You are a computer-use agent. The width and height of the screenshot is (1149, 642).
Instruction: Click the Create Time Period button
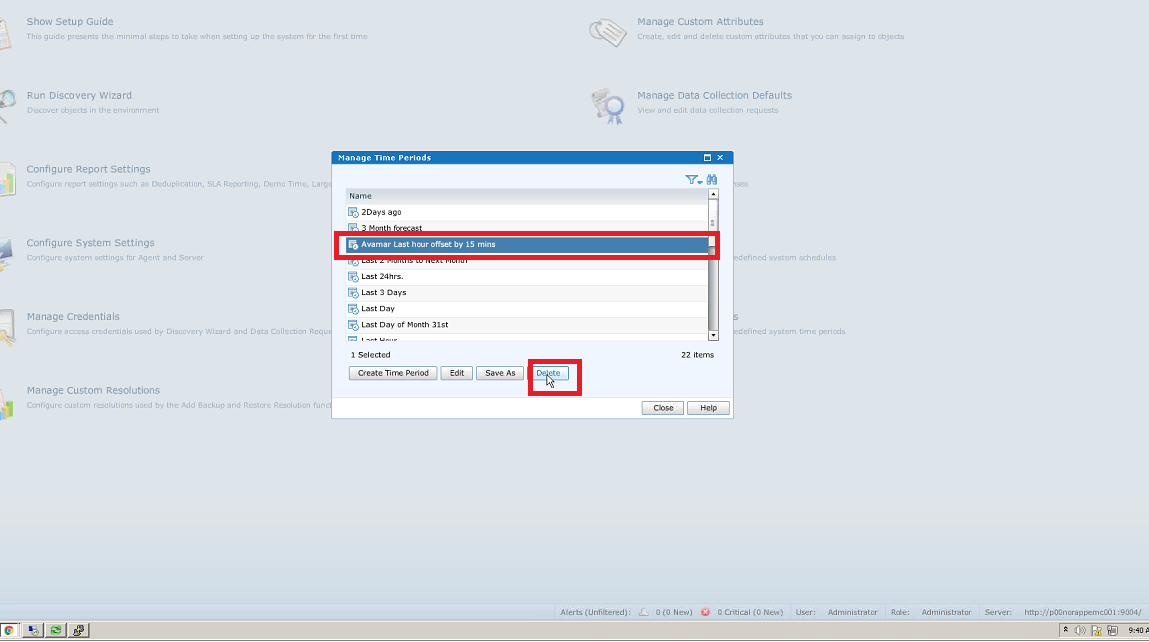coord(393,373)
